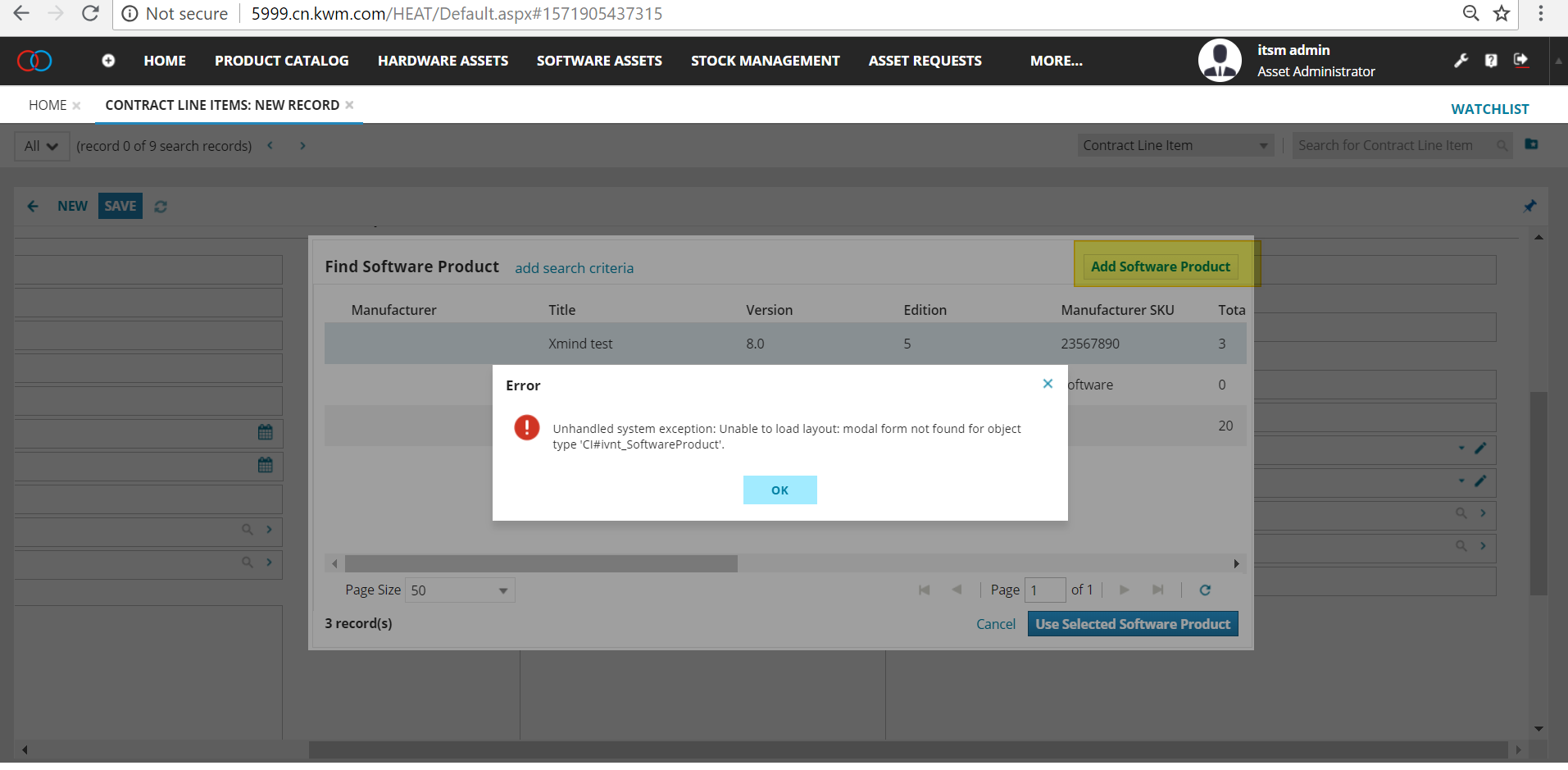The image size is (1568, 770).
Task: Click the add search criteria link
Action: click(x=574, y=268)
